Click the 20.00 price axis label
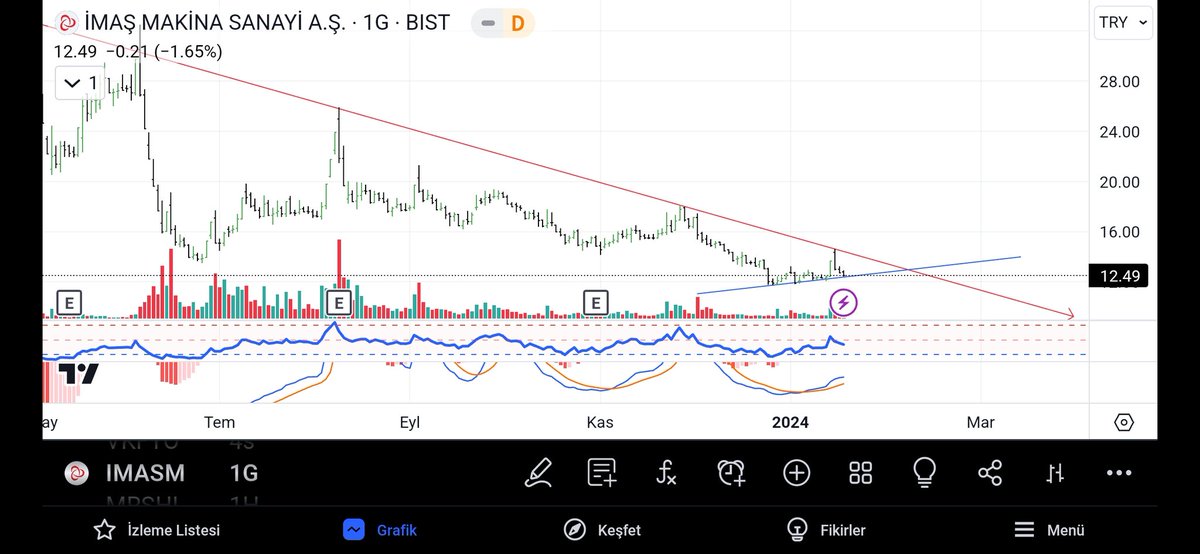Viewport: 1200px width, 554px height. pos(1120,182)
